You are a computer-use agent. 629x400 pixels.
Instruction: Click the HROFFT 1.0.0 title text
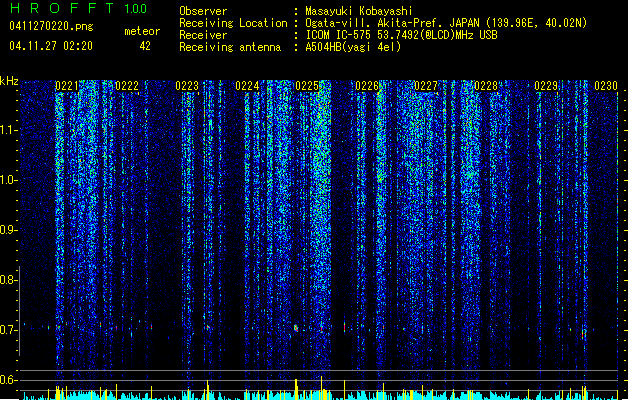tap(78, 8)
